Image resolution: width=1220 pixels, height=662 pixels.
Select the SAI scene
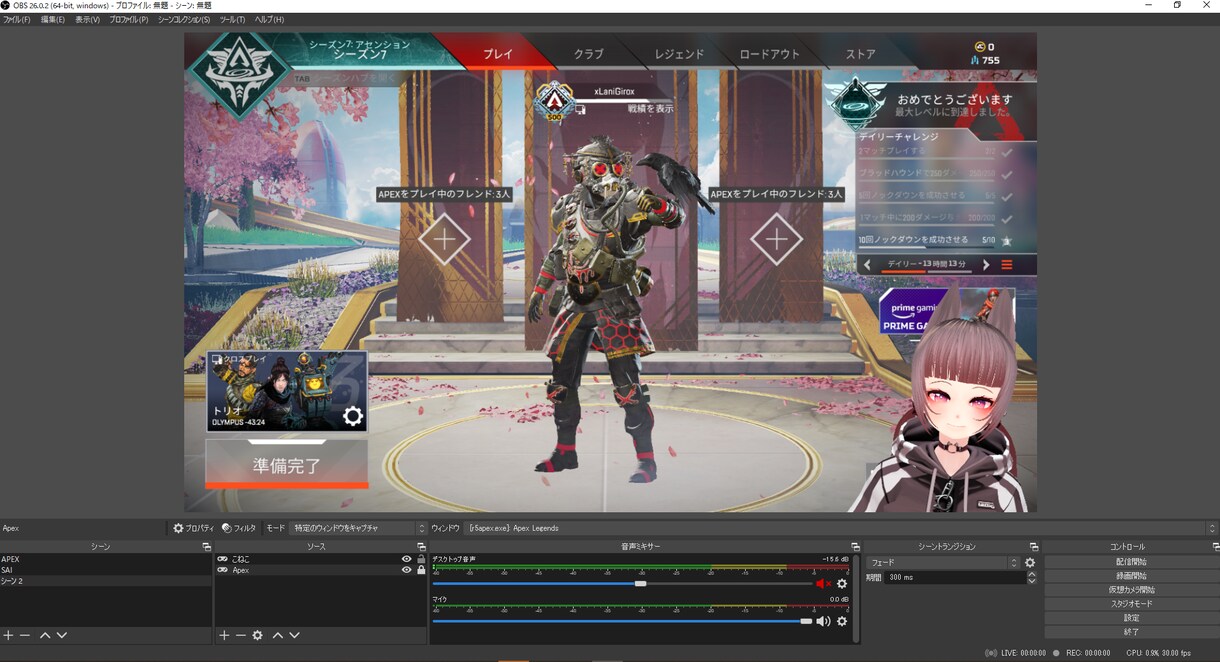point(106,570)
